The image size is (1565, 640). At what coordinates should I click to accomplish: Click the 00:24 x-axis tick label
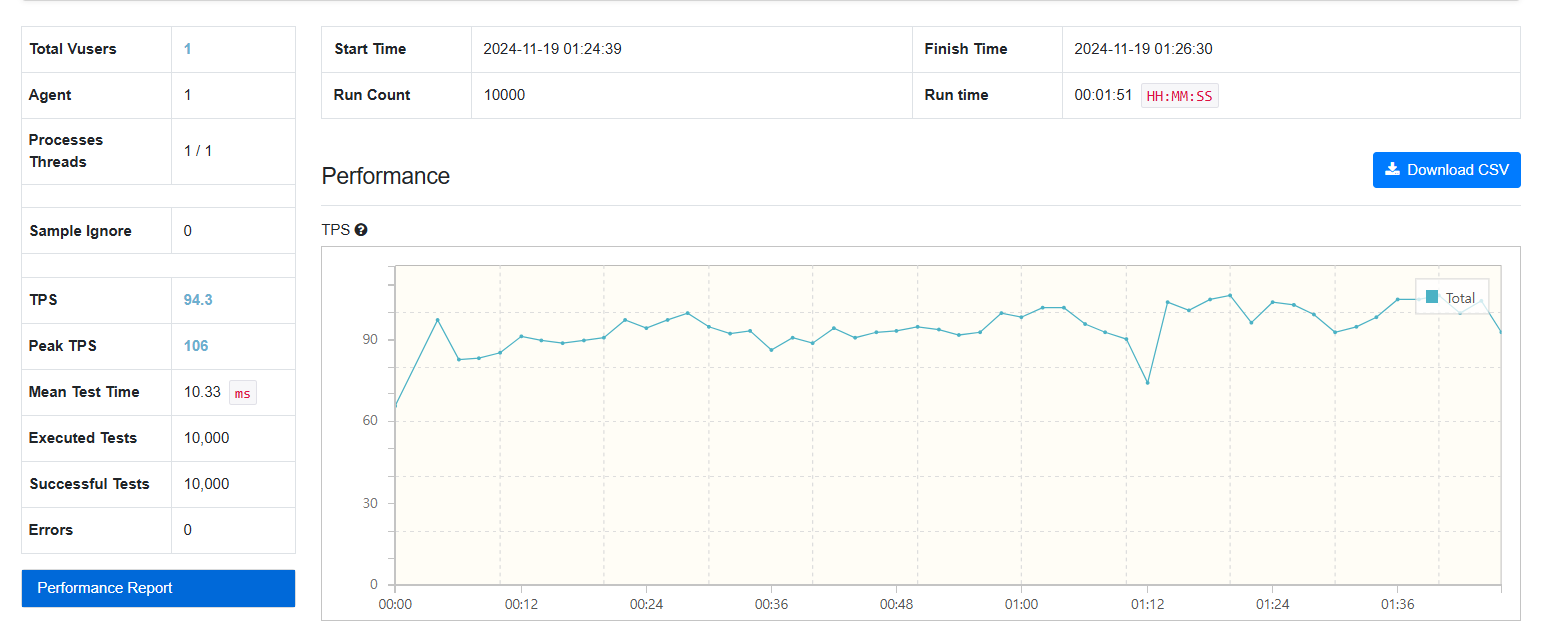click(646, 604)
